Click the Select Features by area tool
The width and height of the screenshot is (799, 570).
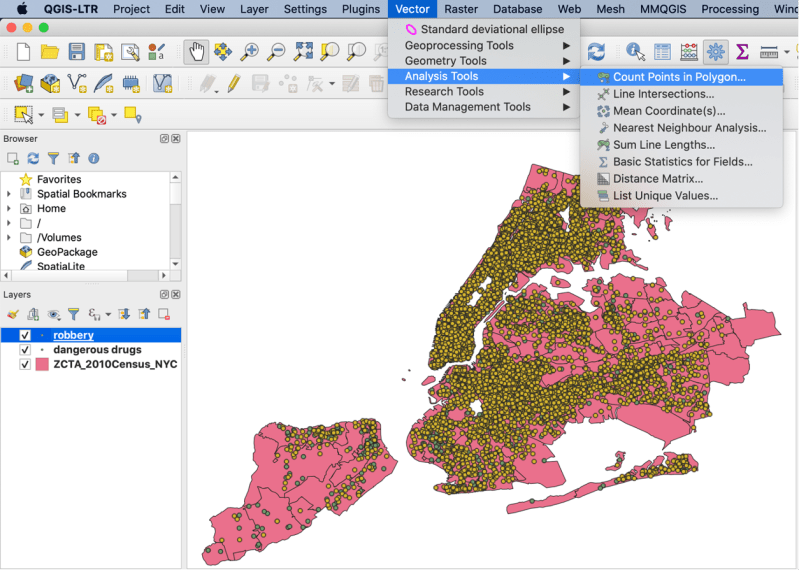[23, 115]
